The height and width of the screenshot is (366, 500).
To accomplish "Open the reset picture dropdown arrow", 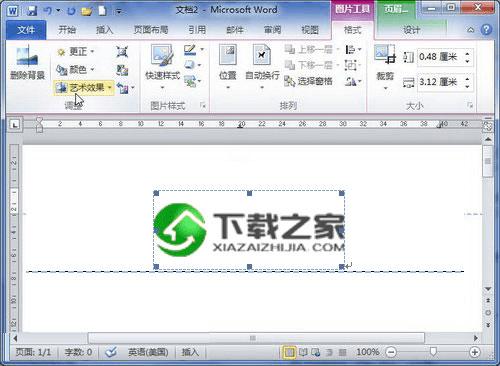I will pos(133,88).
